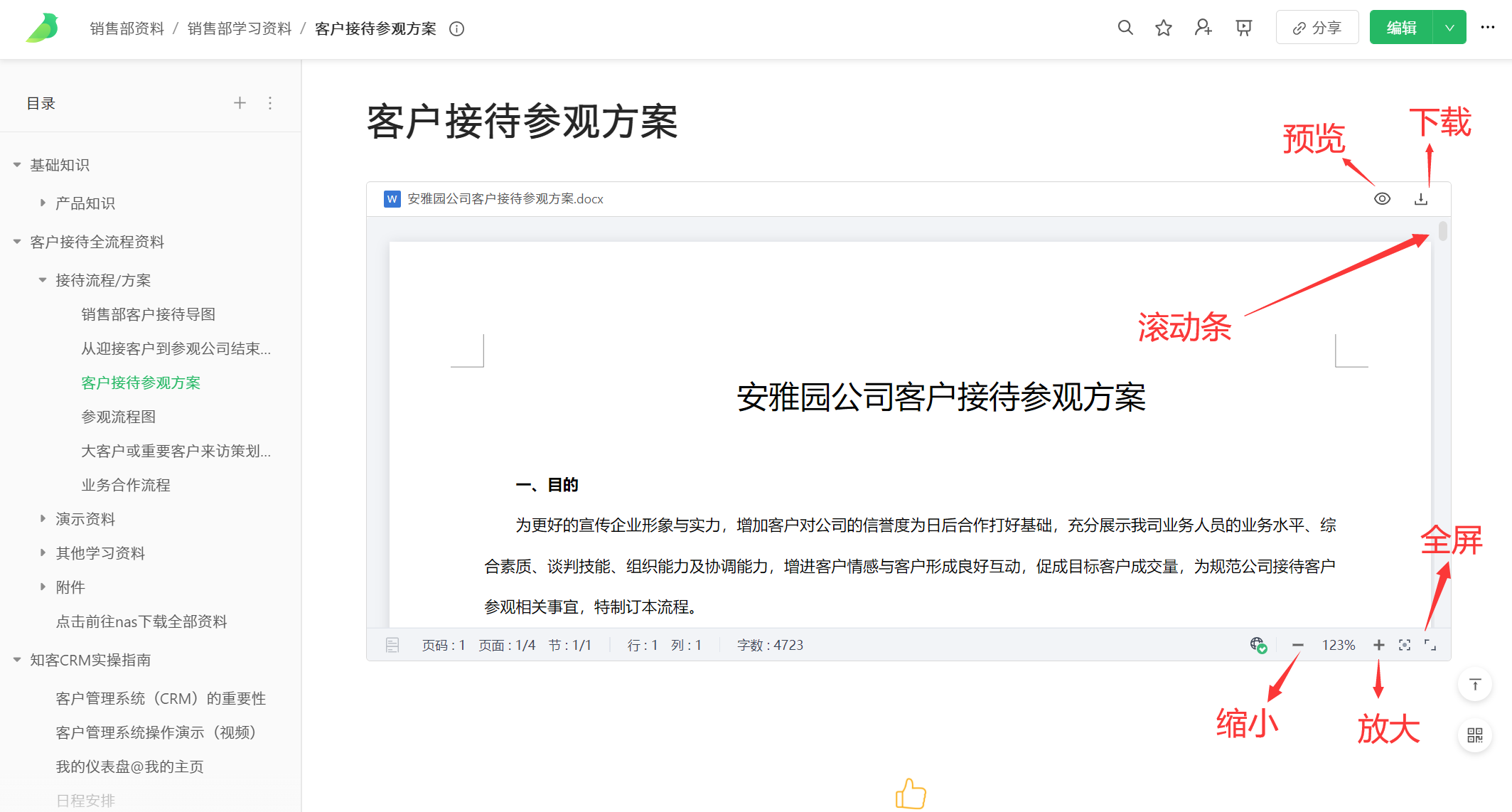Image resolution: width=1512 pixels, height=812 pixels.
Task: Toggle favorite star for this page
Action: (1163, 27)
